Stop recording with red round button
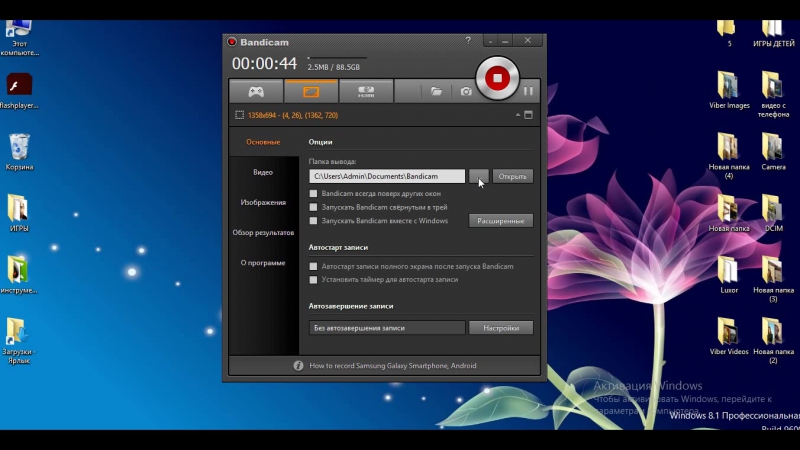The width and height of the screenshot is (800, 450). click(497, 78)
